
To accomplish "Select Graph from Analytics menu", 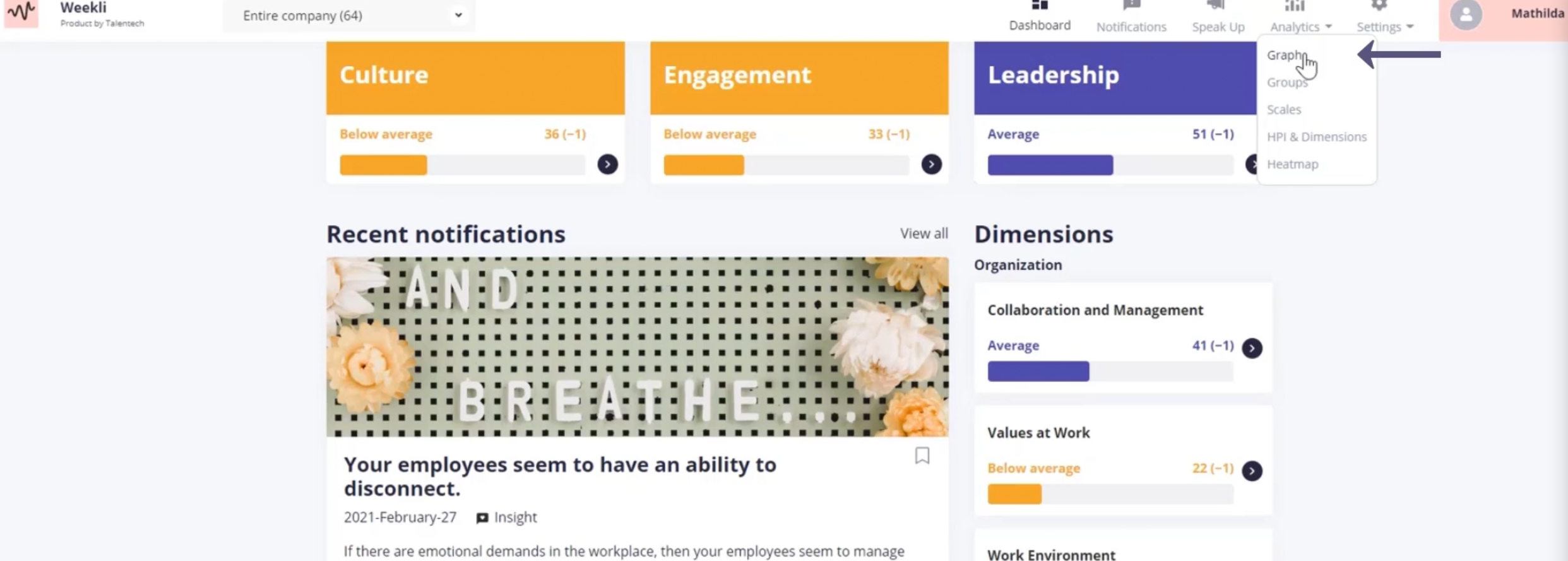I will (1286, 56).
